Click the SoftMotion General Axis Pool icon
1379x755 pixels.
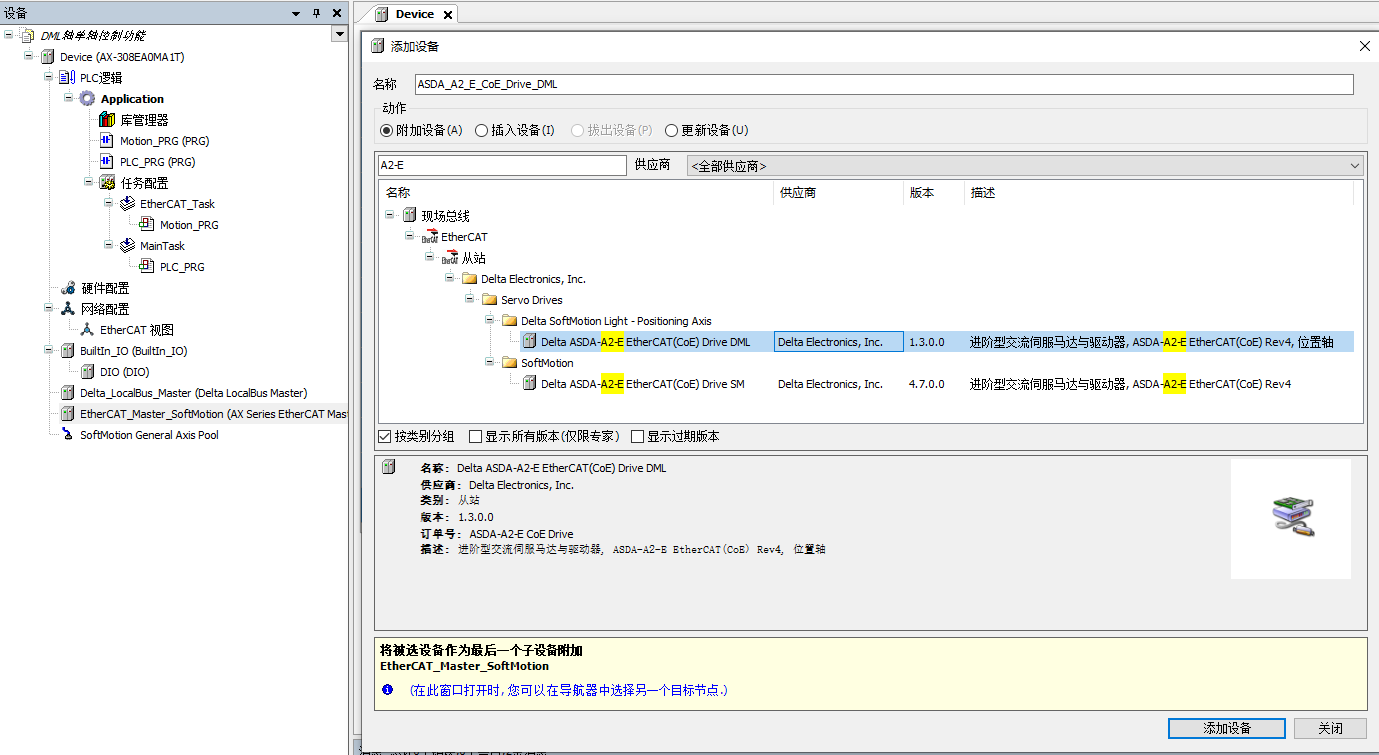pos(68,435)
